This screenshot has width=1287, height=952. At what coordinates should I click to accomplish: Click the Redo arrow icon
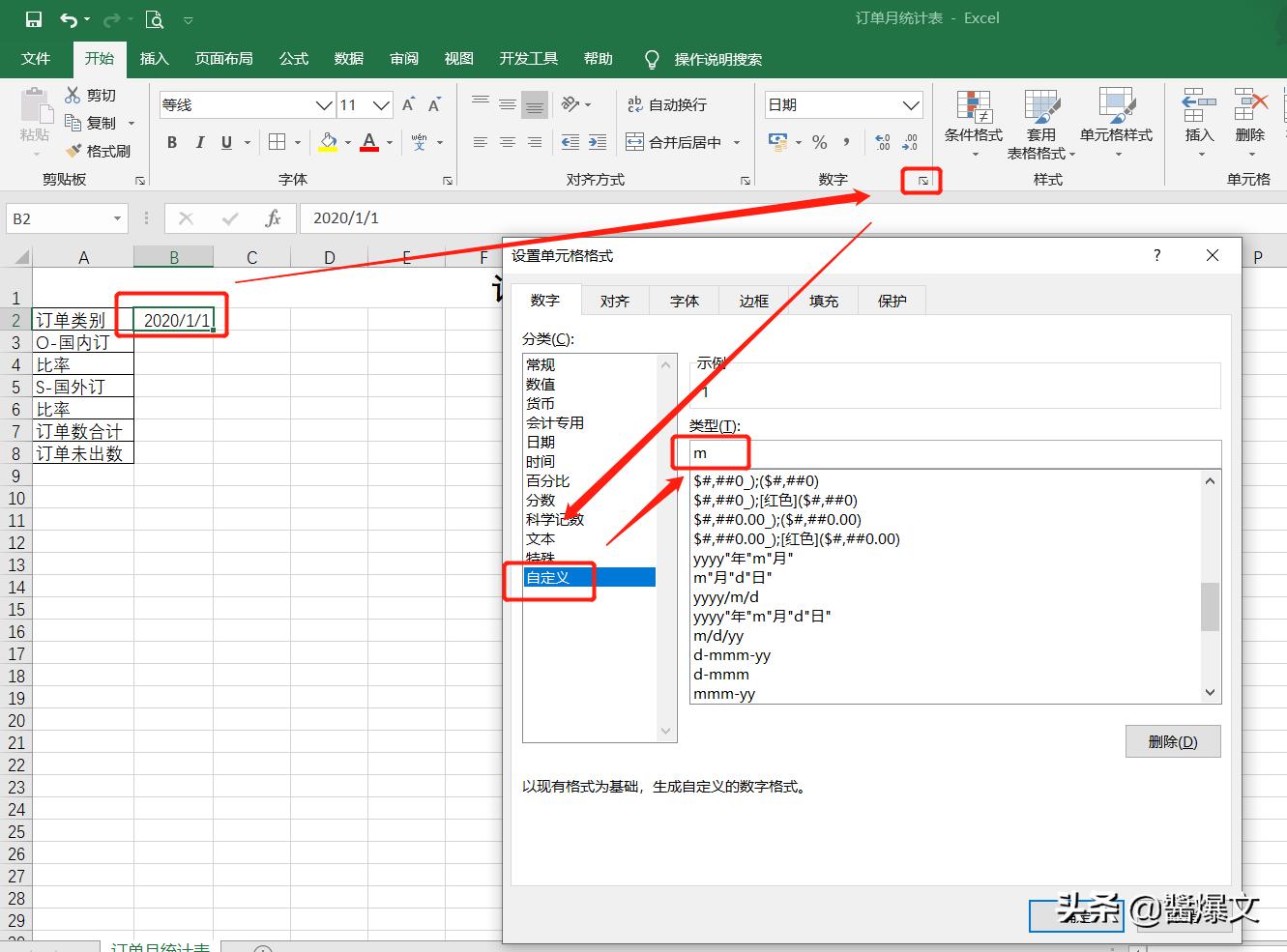[x=111, y=19]
